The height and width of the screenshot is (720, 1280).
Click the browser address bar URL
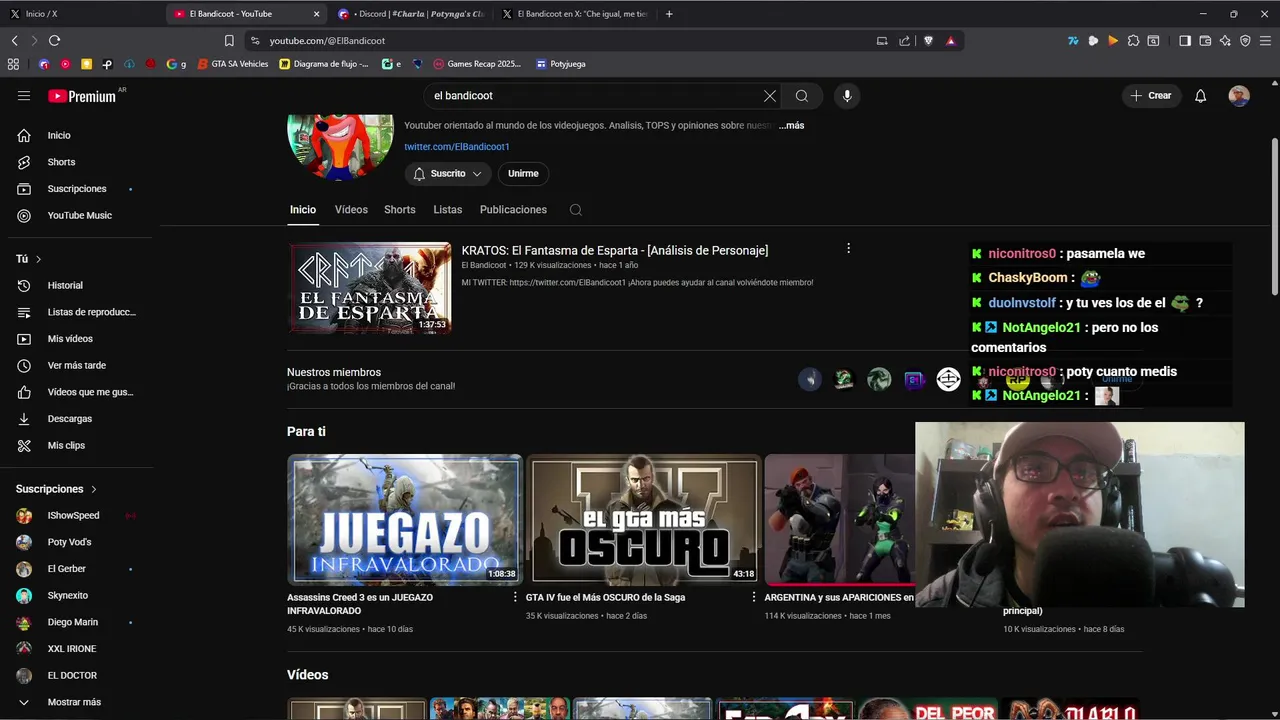click(x=327, y=41)
